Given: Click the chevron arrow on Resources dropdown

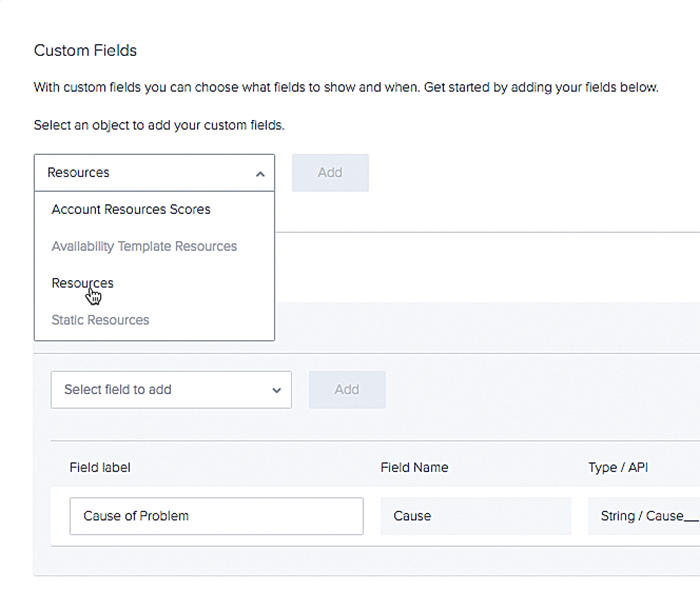Looking at the screenshot, I should pos(260,174).
